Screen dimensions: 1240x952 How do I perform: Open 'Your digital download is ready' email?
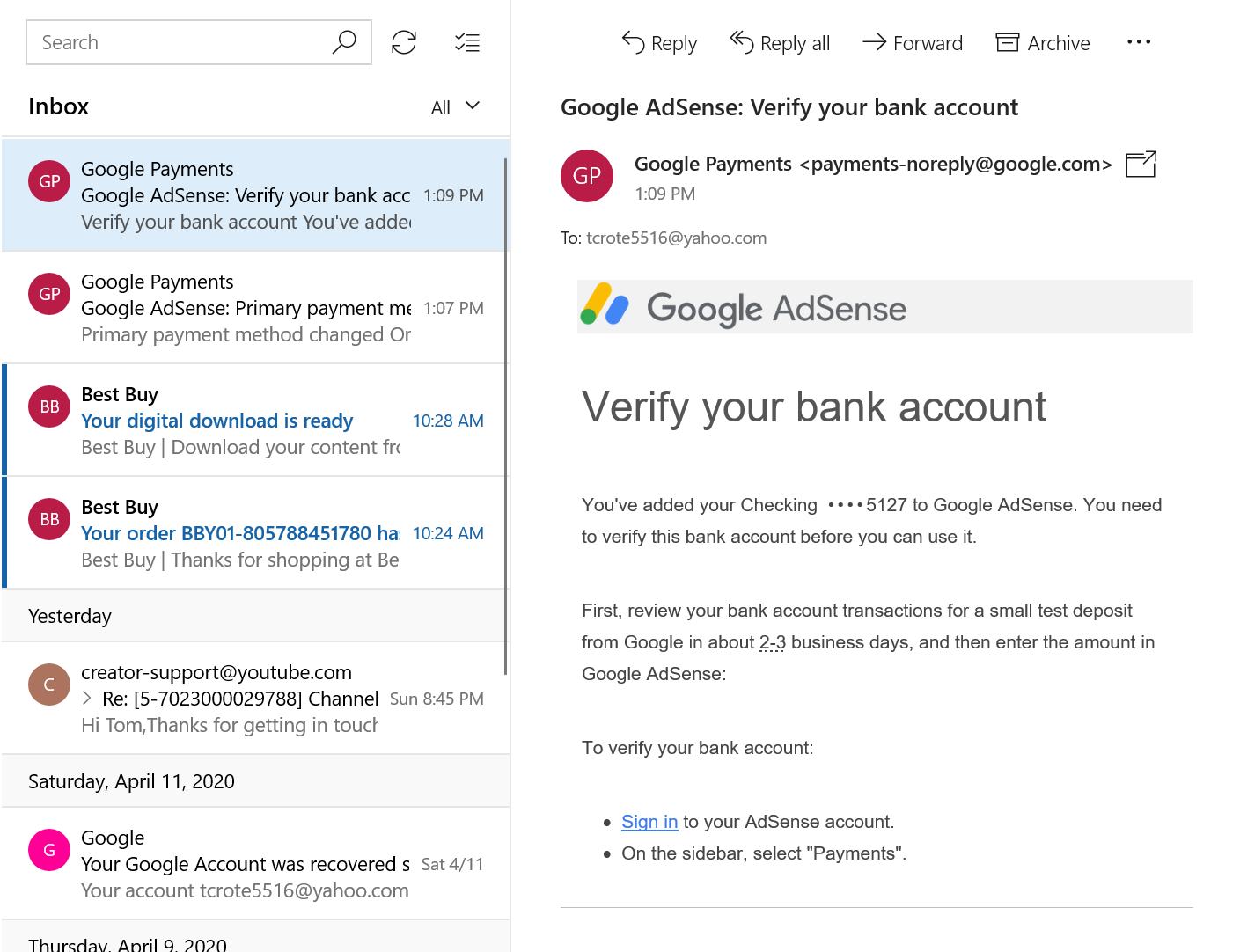click(x=255, y=420)
